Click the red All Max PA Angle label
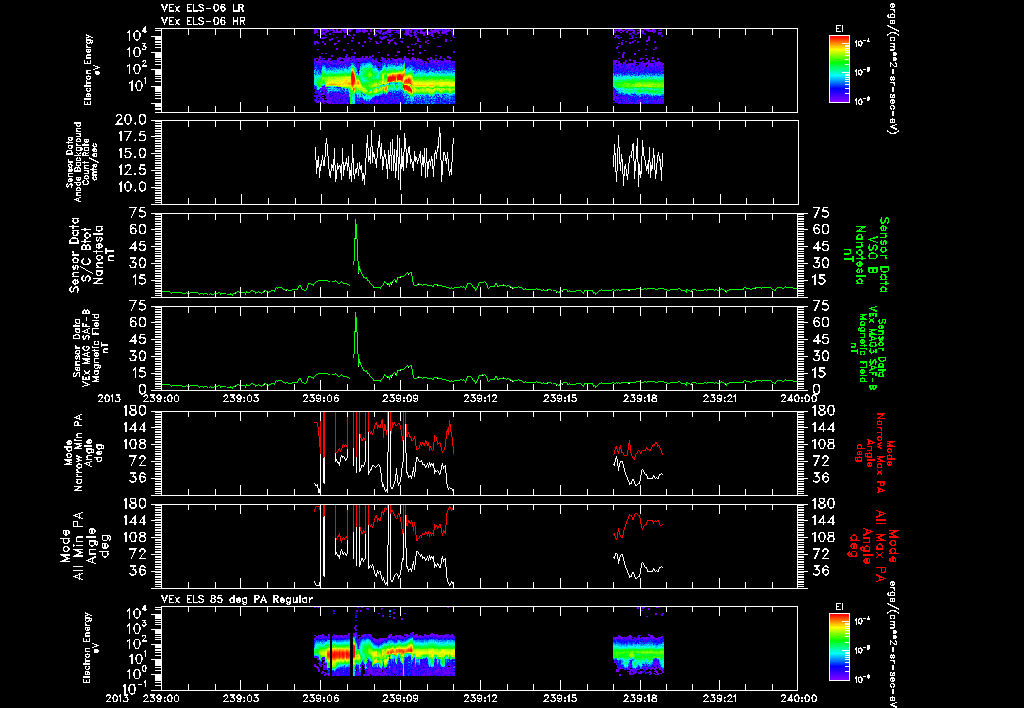1024x708 pixels. point(874,543)
